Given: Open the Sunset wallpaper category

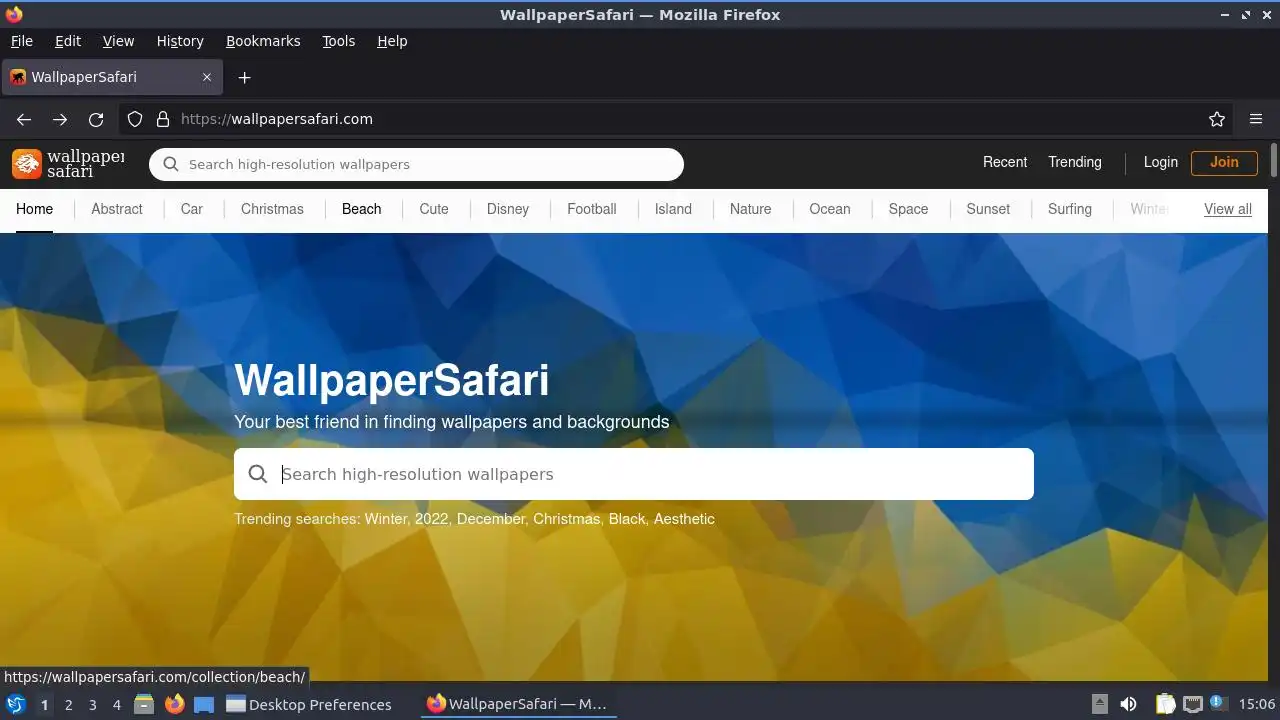Looking at the screenshot, I should point(988,209).
